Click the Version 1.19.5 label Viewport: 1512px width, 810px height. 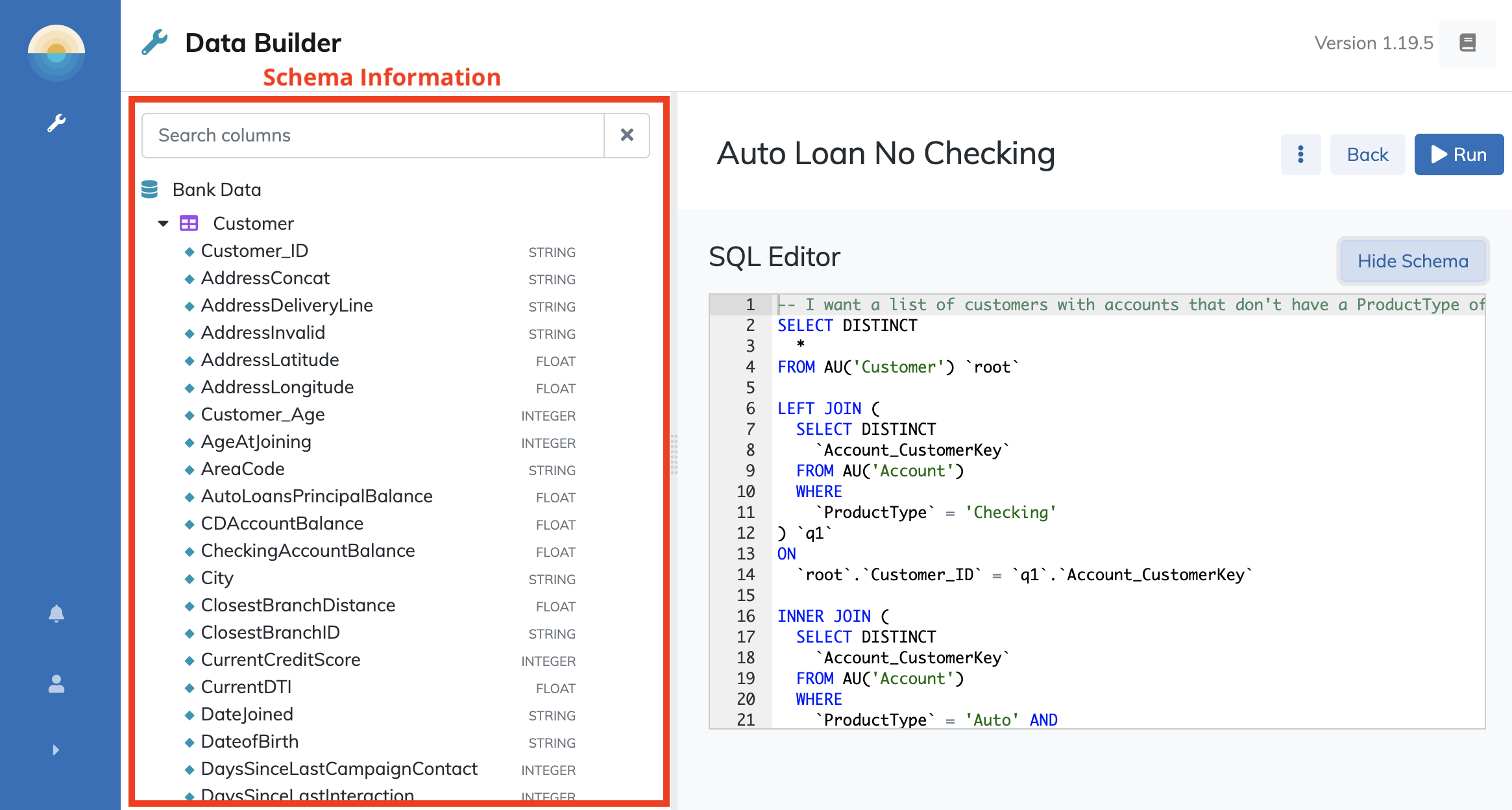(1374, 43)
